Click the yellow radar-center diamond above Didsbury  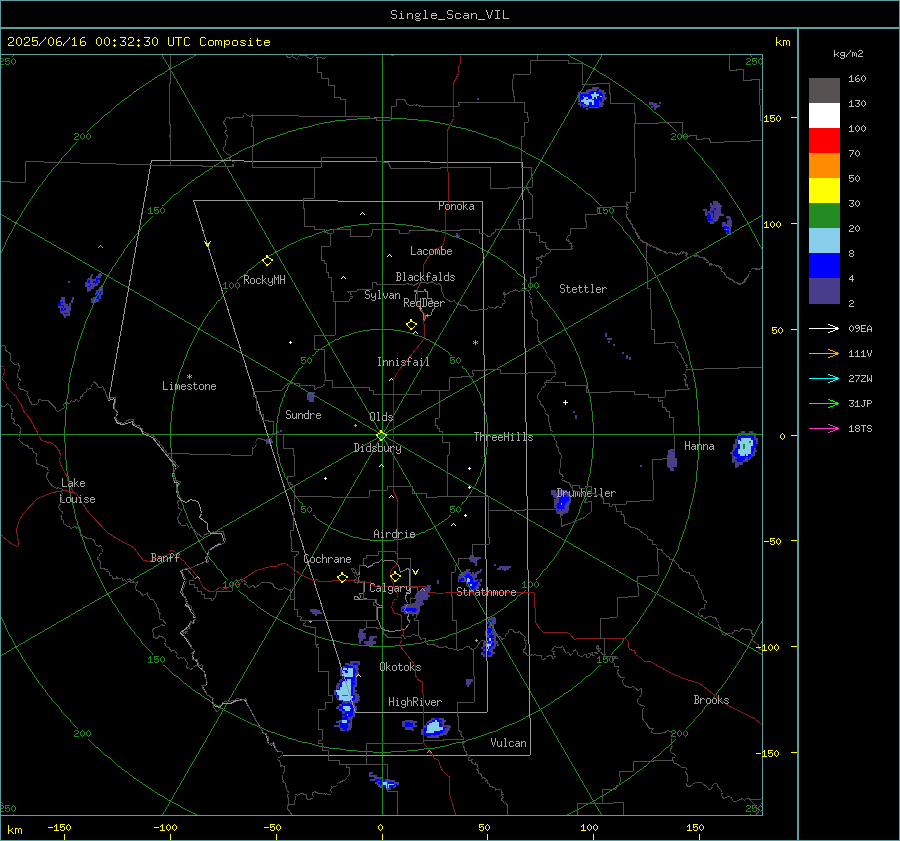381,436
